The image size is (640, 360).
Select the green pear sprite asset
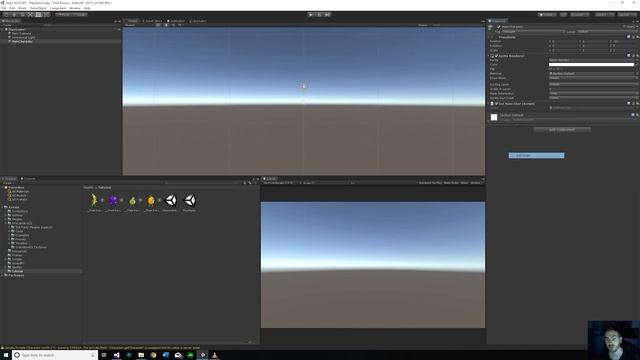pyautogui.click(x=132, y=200)
